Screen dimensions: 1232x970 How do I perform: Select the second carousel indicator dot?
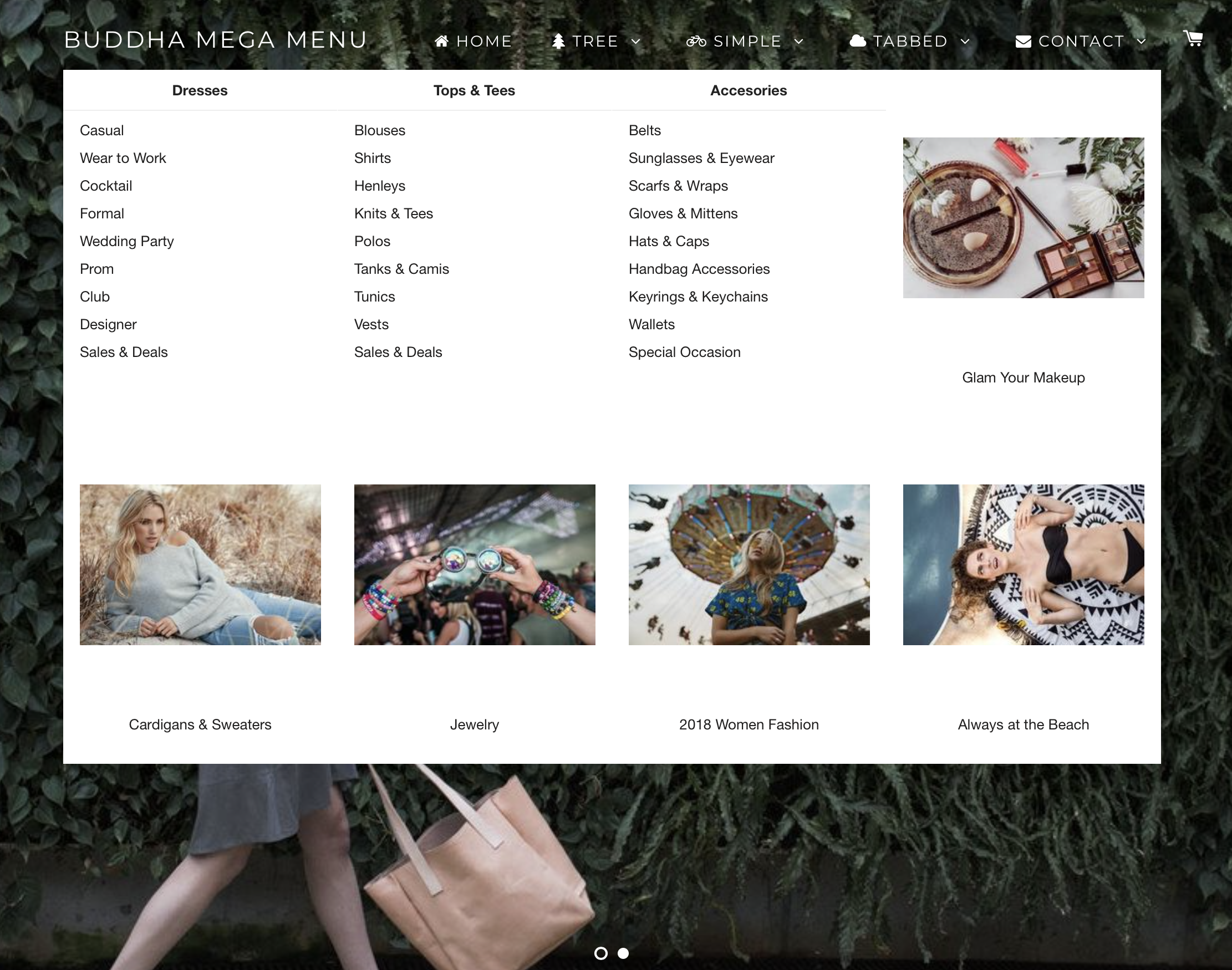pyautogui.click(x=623, y=954)
